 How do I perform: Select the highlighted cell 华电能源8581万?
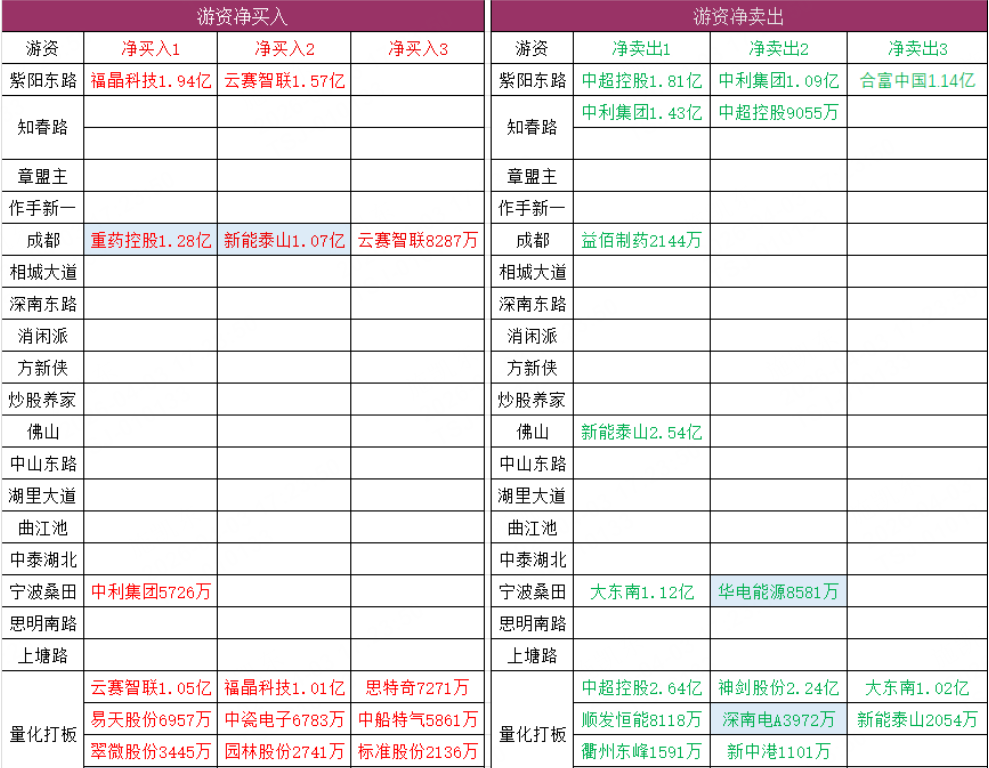(778, 591)
